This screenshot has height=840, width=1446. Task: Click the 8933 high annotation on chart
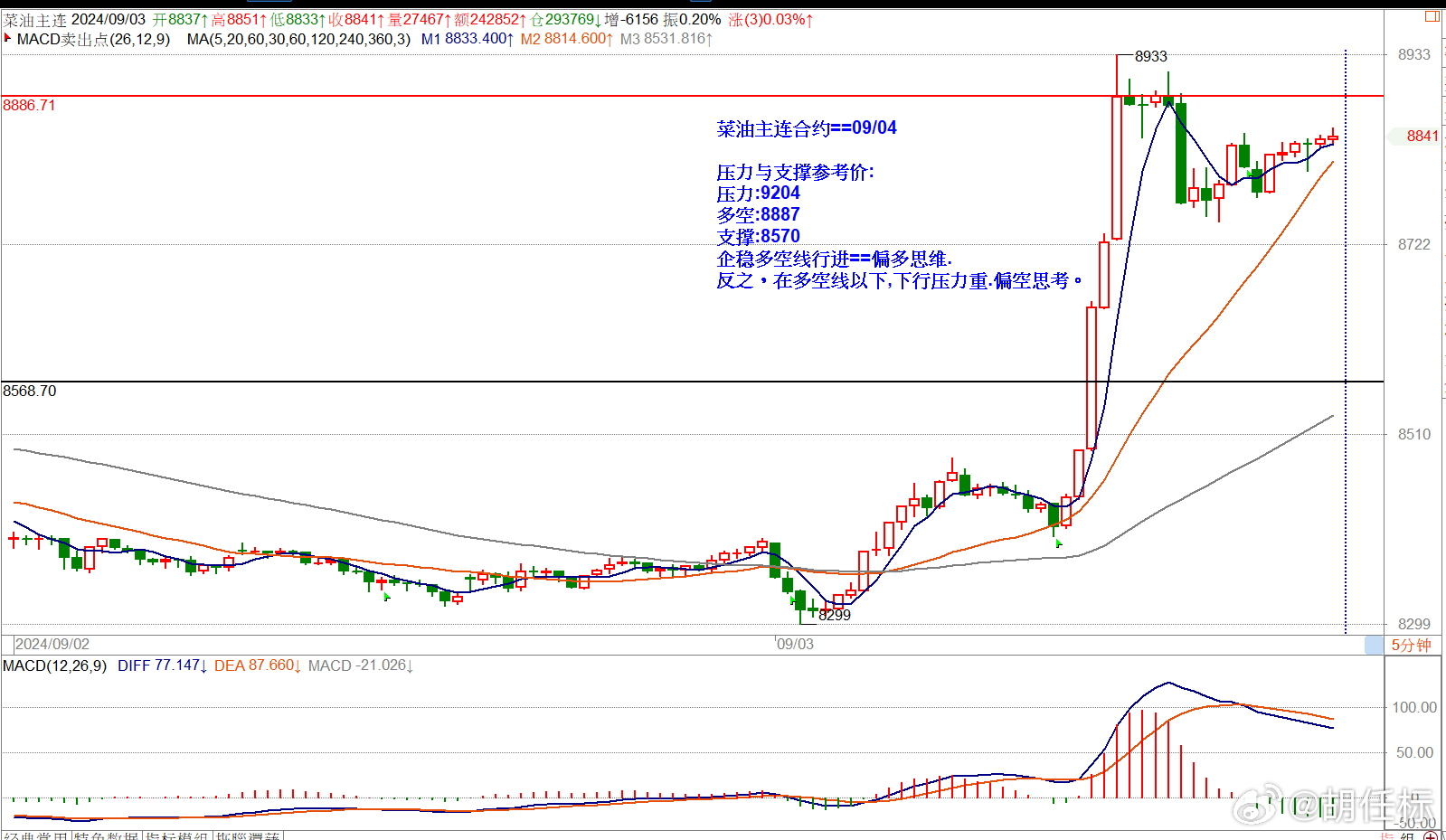pyautogui.click(x=1151, y=56)
